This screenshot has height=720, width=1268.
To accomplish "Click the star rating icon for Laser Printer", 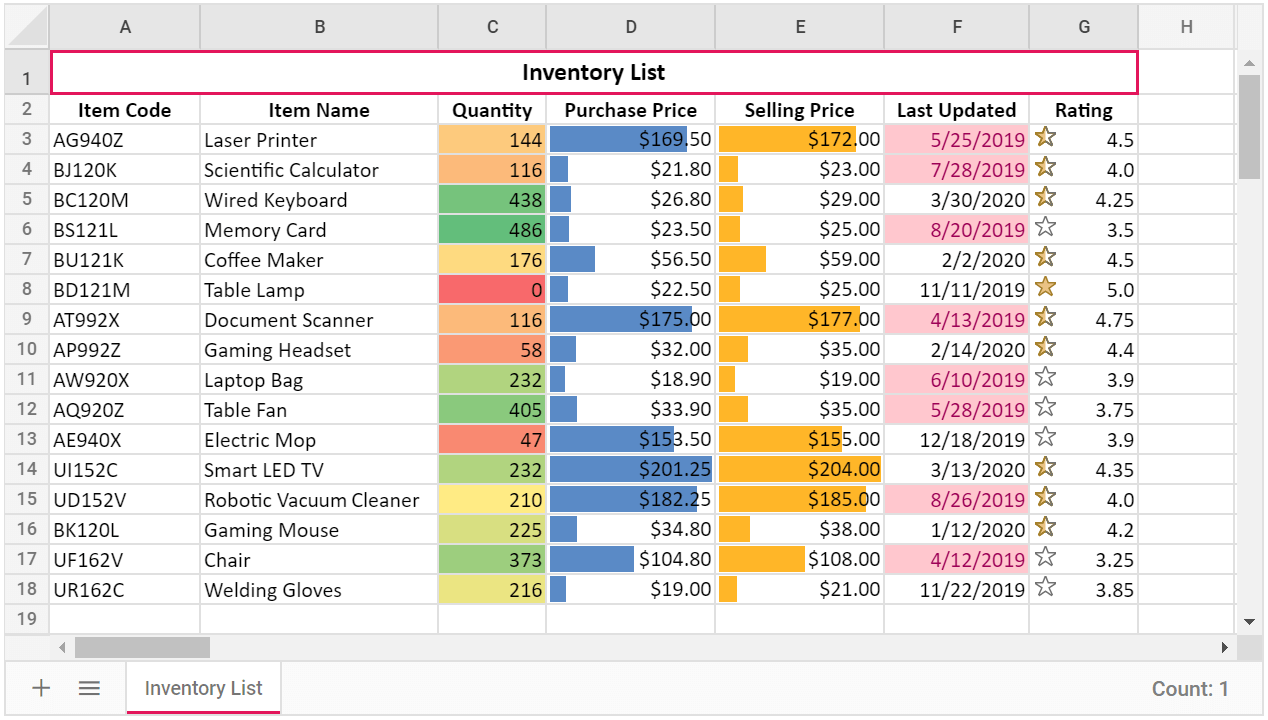I will pyautogui.click(x=1045, y=137).
